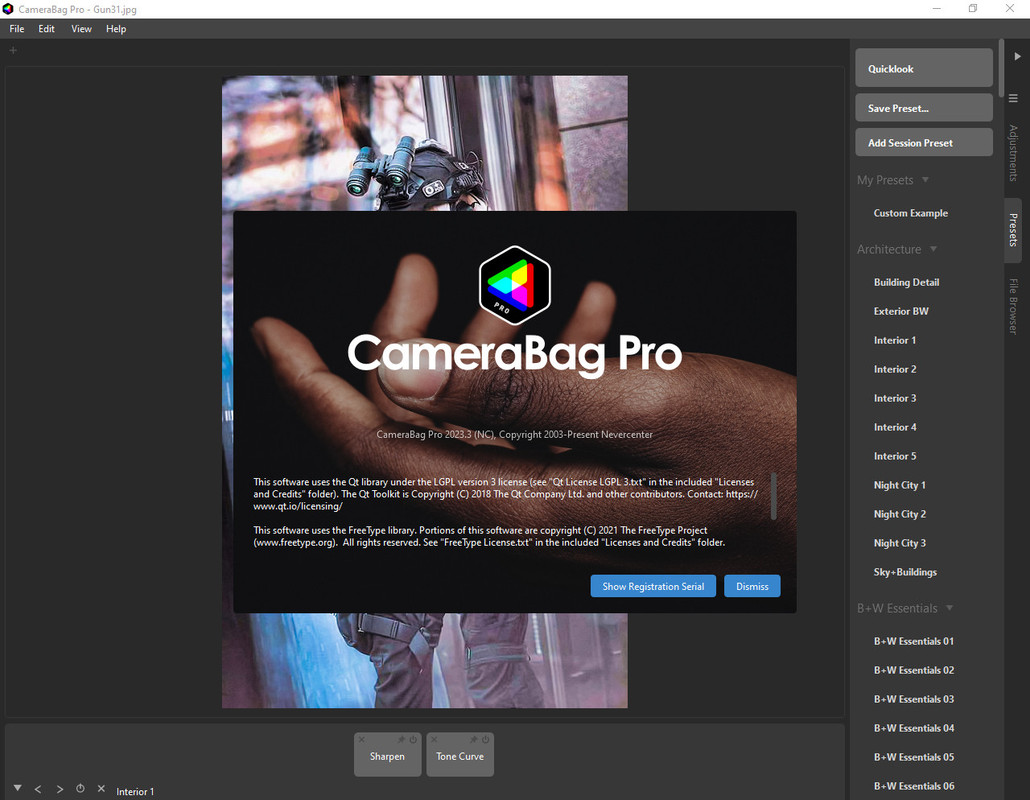
Task: Click Show Registration Serial button
Action: pyautogui.click(x=653, y=586)
